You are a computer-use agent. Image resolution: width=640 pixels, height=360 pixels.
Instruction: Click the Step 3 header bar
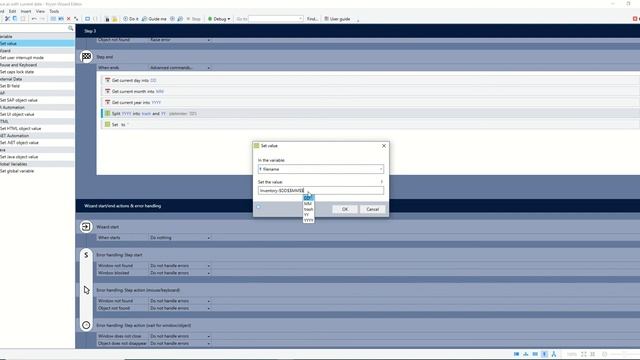[358, 31]
